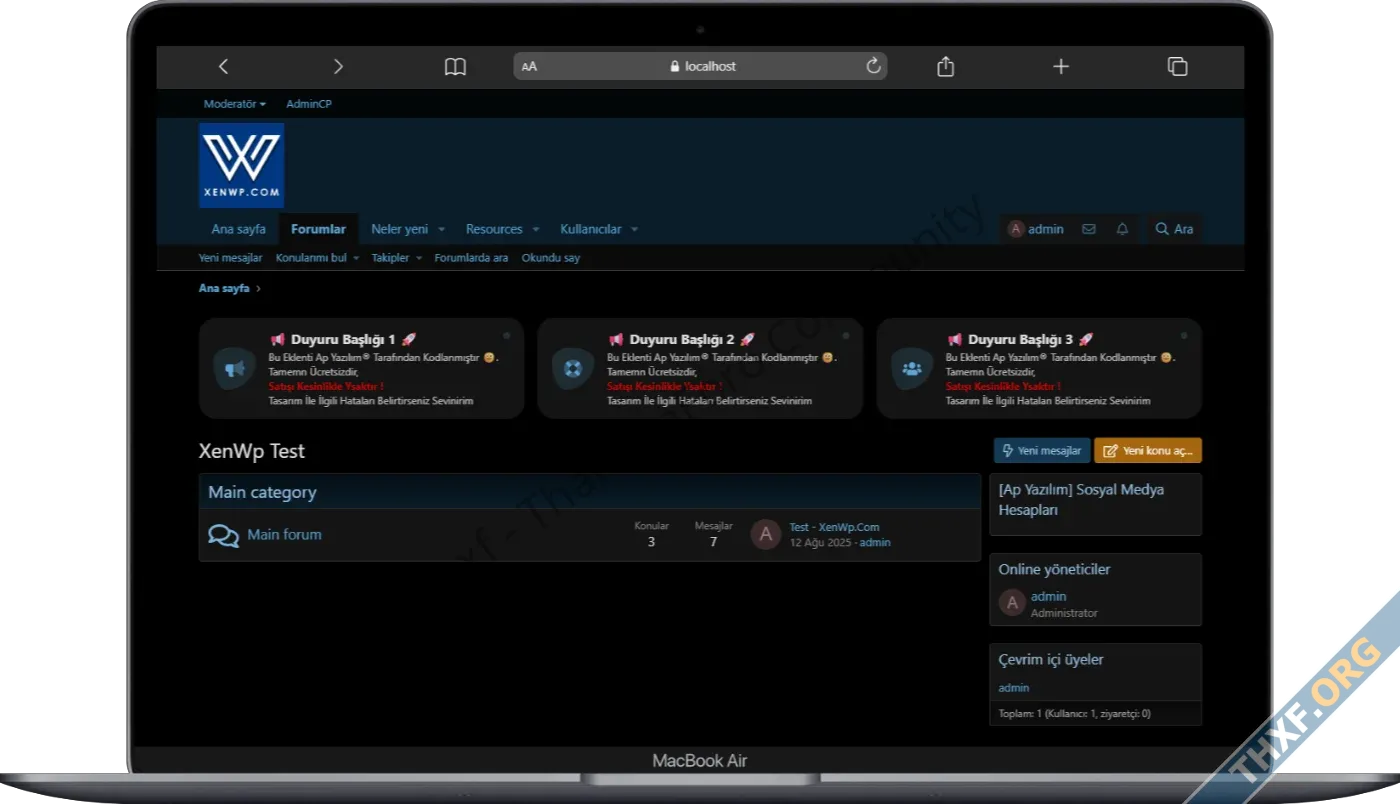Viewport: 1400px width, 804px height.
Task: Open the inbox envelope icon
Action: pos(1089,229)
